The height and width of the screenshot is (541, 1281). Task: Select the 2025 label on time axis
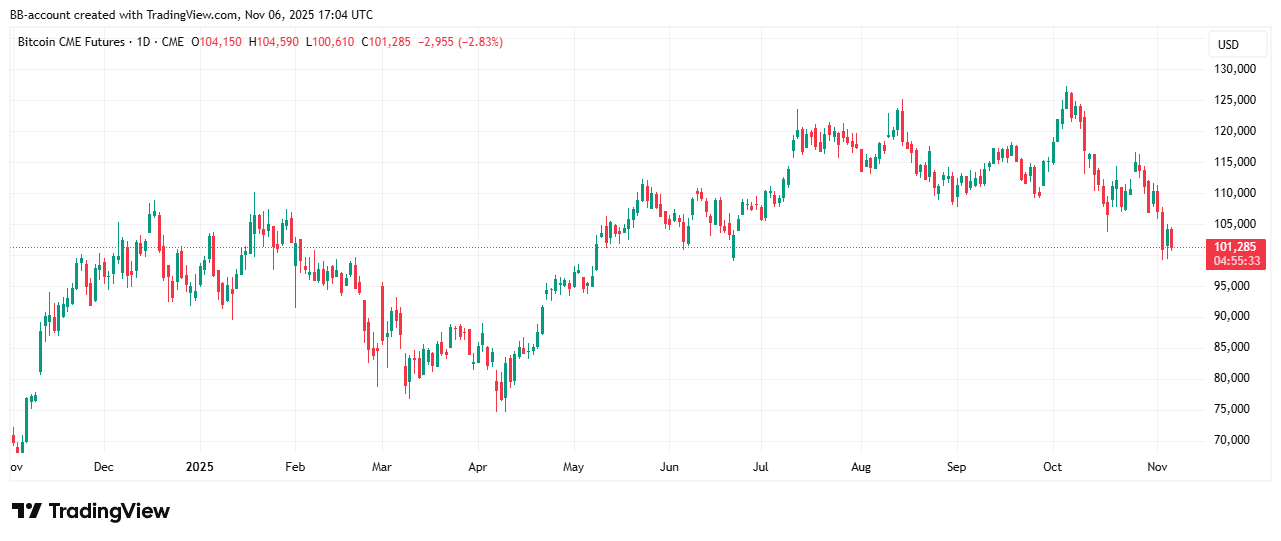point(199,467)
